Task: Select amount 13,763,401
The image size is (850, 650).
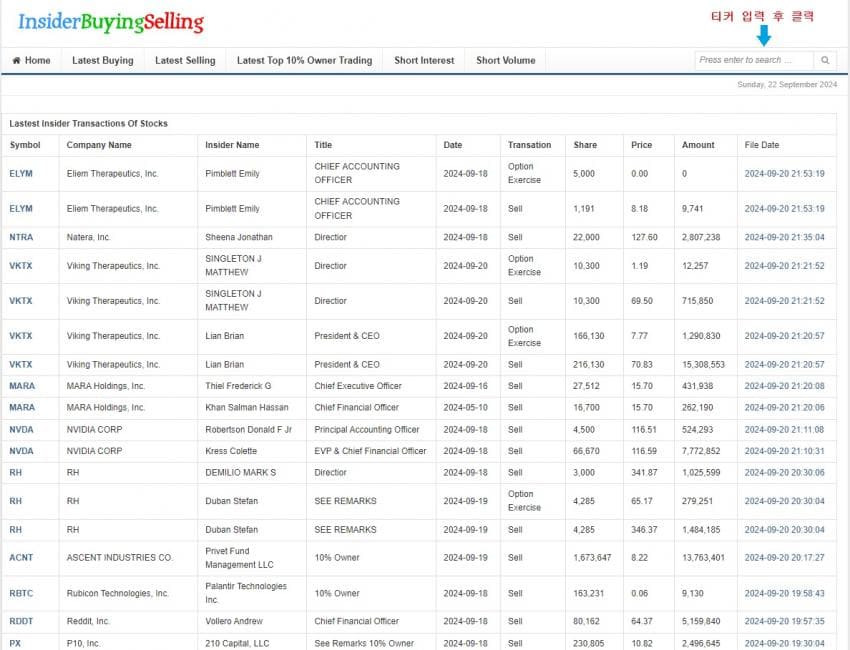Action: pos(703,557)
